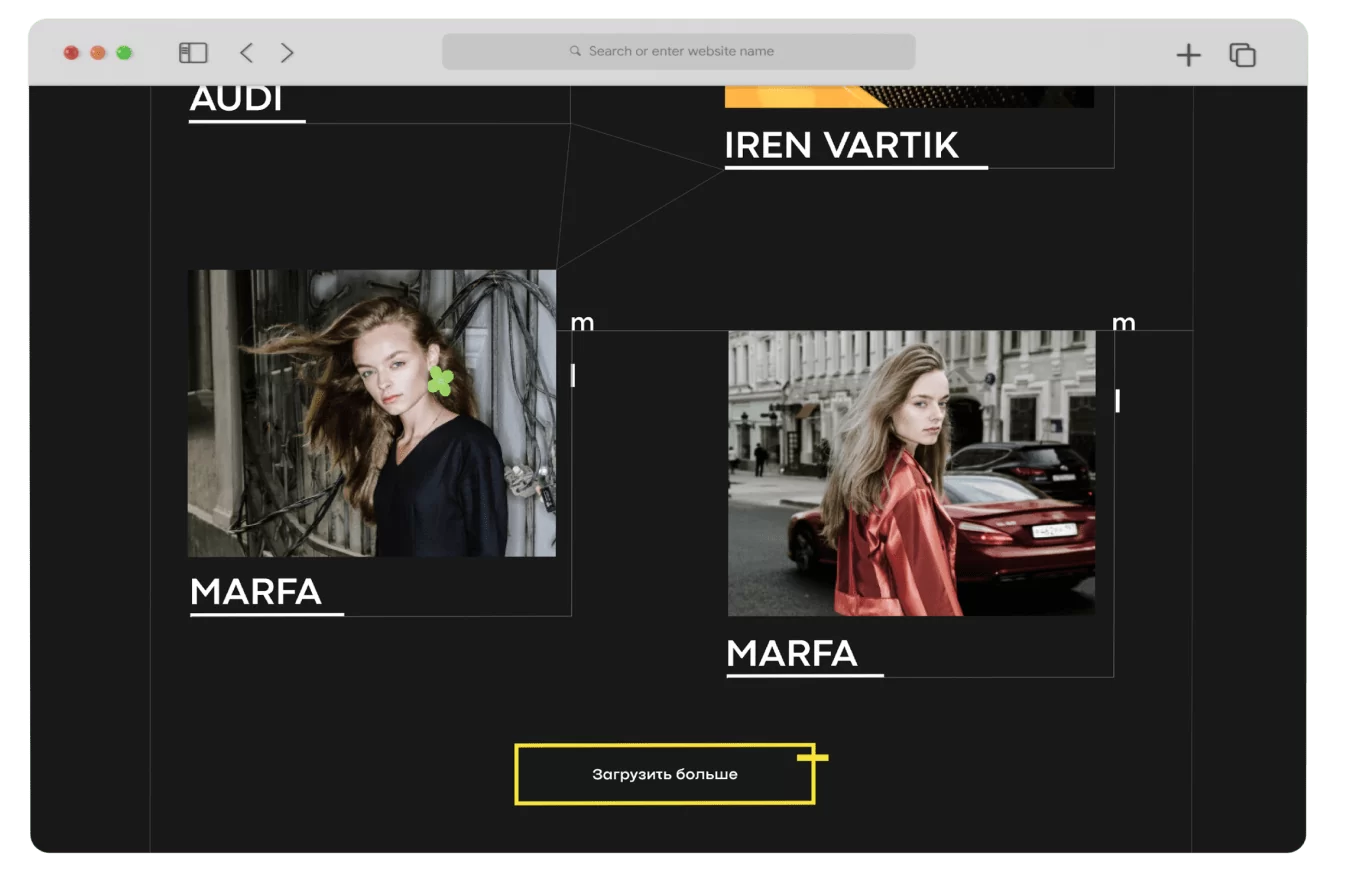This screenshot has width=1368, height=876.
Task: Click the forward navigation arrow
Action: [287, 52]
